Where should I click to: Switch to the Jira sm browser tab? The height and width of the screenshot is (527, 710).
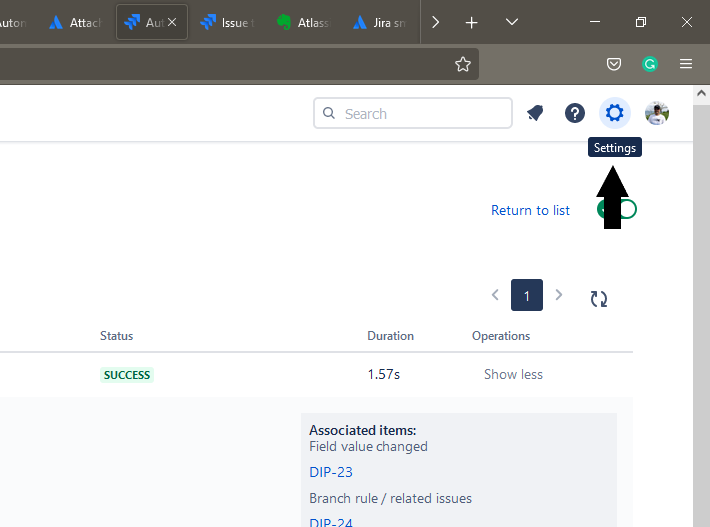(380, 22)
